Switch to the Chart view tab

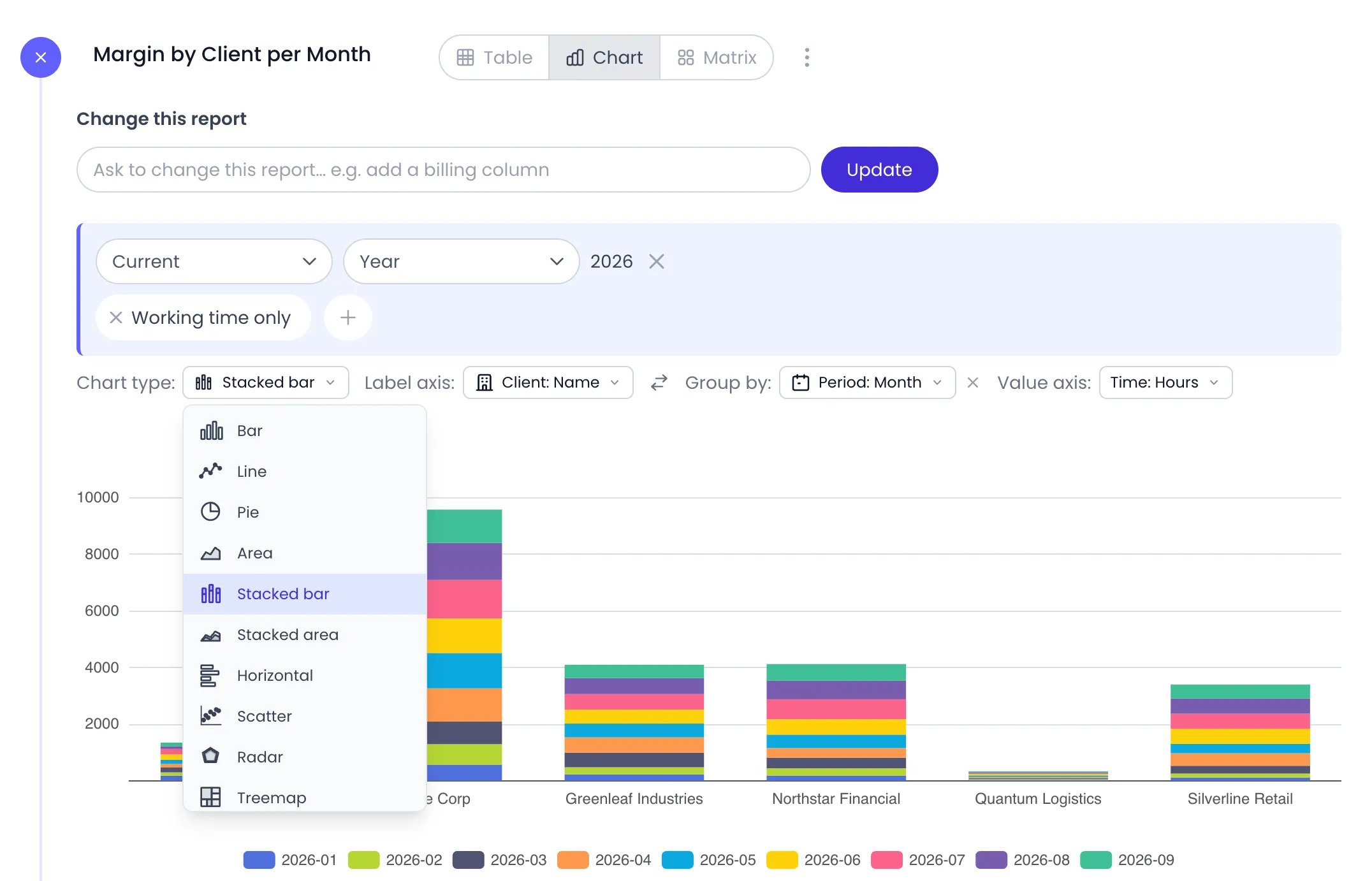[x=604, y=57]
